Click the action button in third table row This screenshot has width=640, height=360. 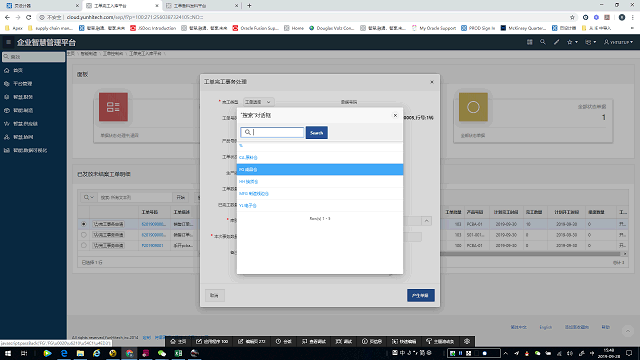tap(109, 245)
